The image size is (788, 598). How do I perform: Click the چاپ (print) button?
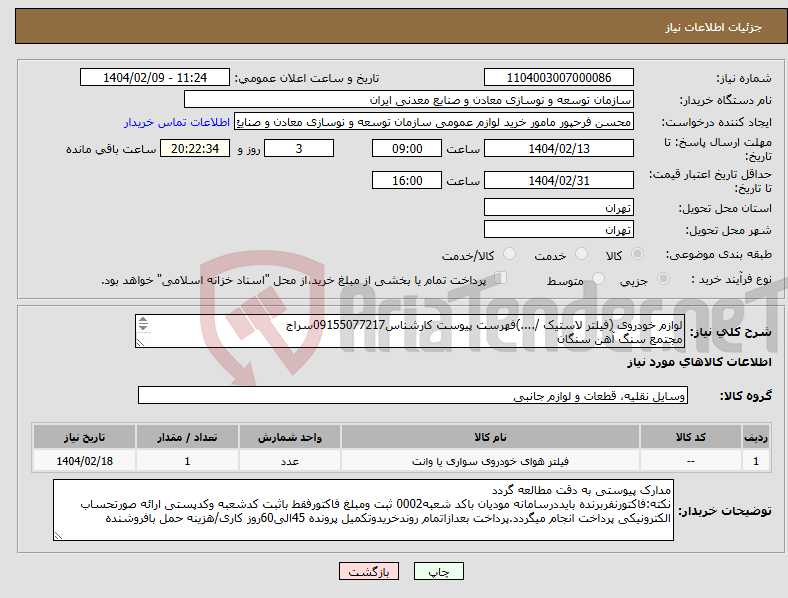pyautogui.click(x=438, y=571)
